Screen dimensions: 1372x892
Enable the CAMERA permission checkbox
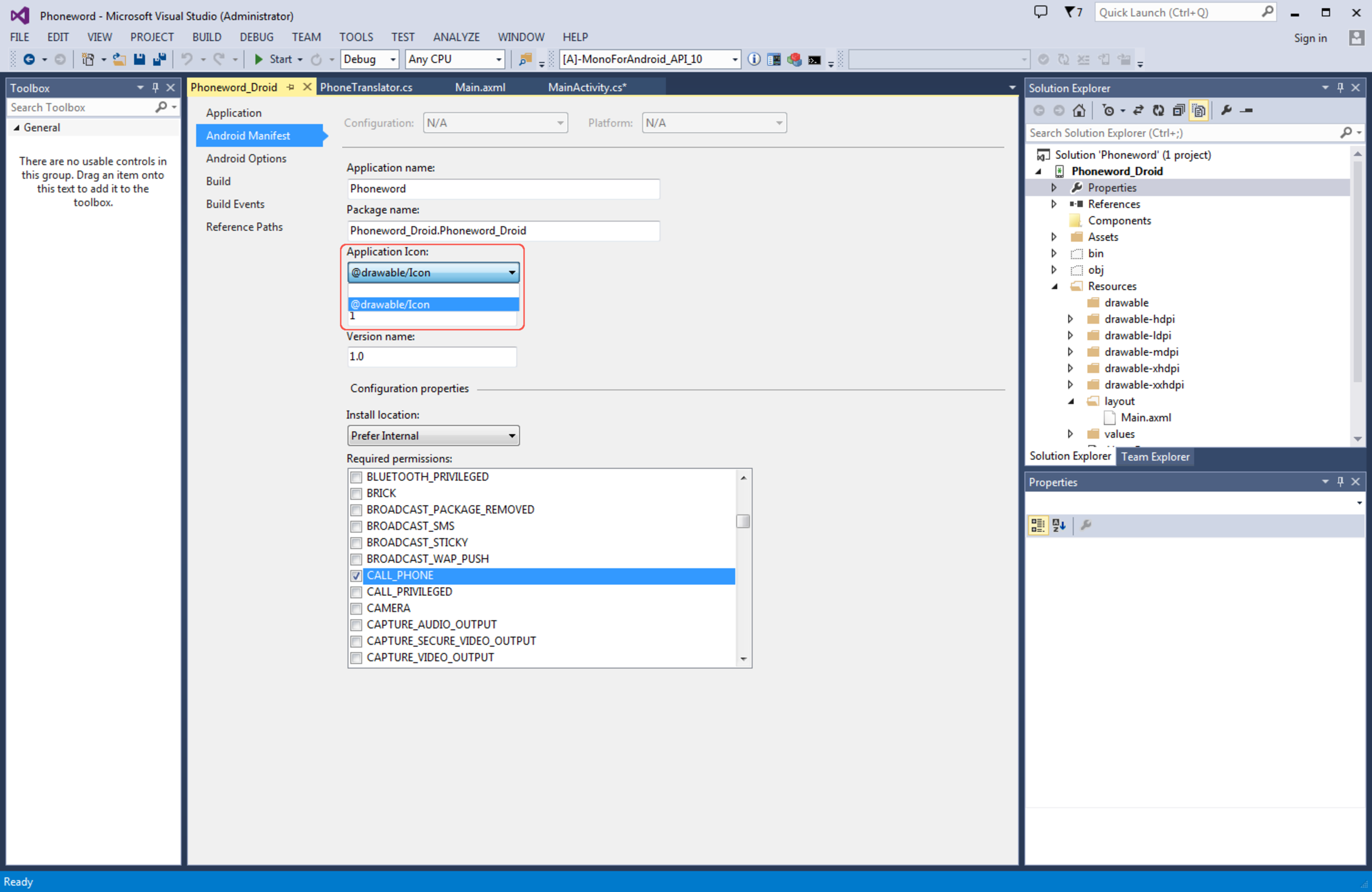356,608
